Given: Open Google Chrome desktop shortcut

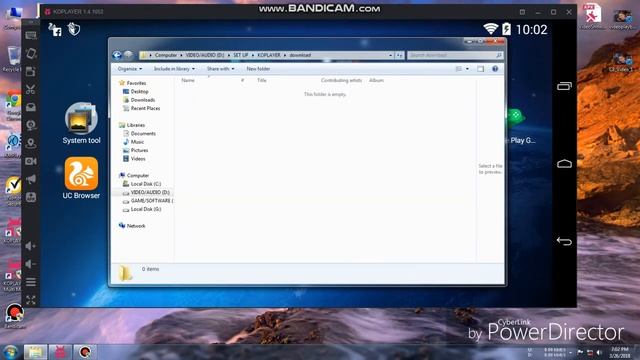Looking at the screenshot, I should [13, 105].
